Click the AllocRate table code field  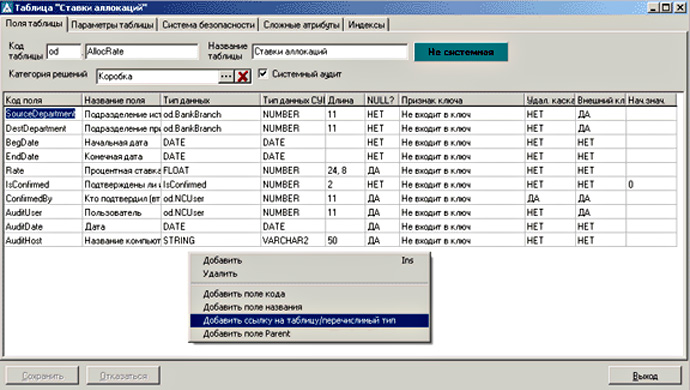pos(142,52)
